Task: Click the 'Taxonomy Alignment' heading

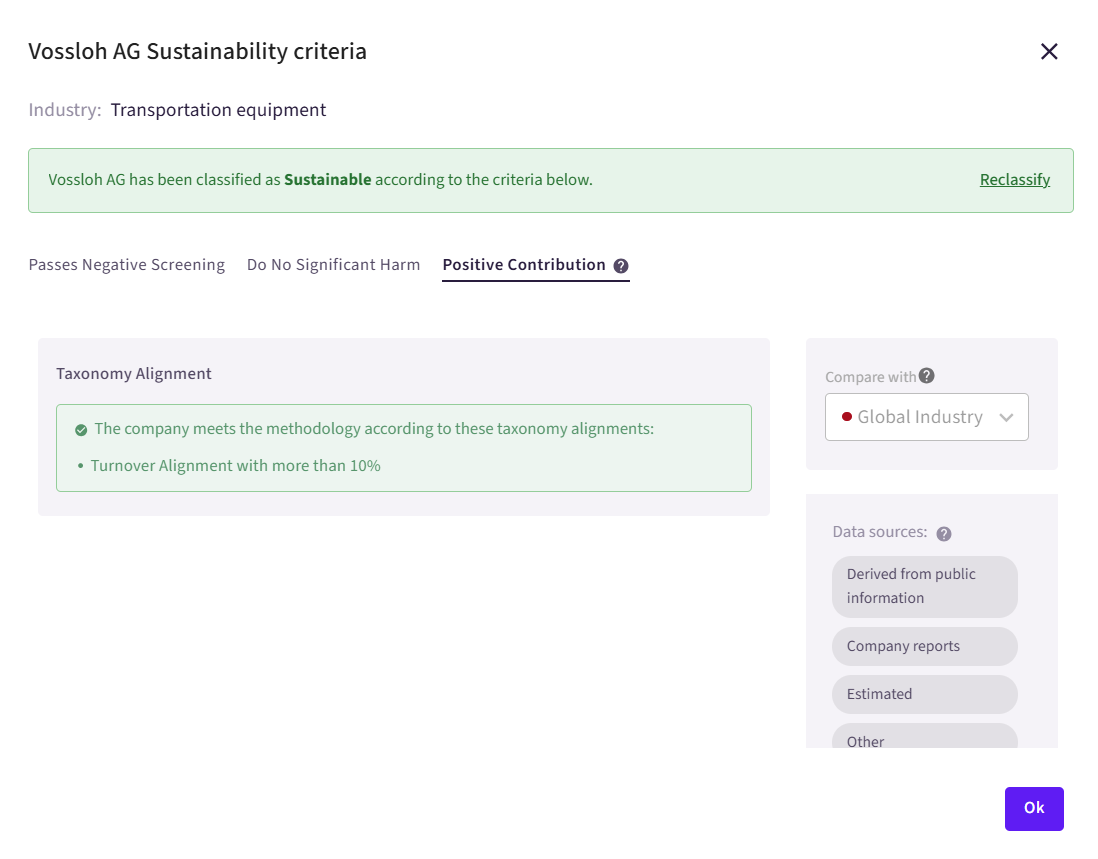Action: (x=134, y=374)
